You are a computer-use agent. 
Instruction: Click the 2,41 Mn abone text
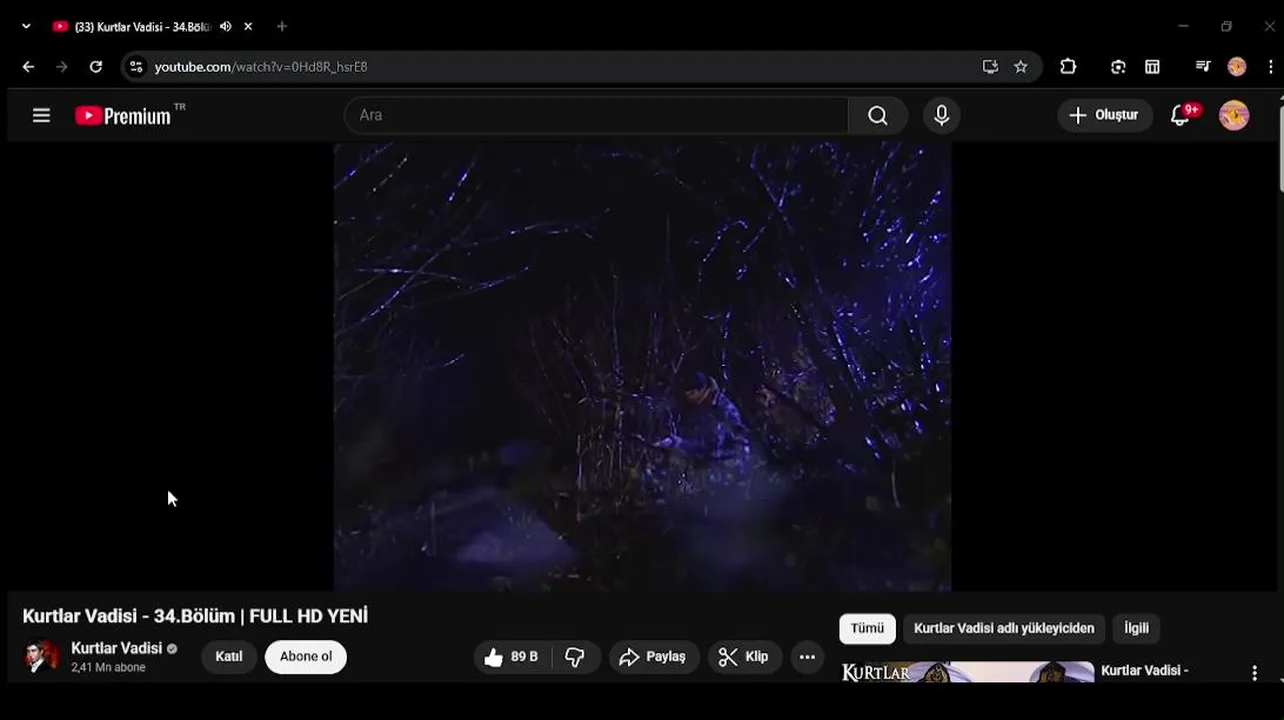coord(108,667)
